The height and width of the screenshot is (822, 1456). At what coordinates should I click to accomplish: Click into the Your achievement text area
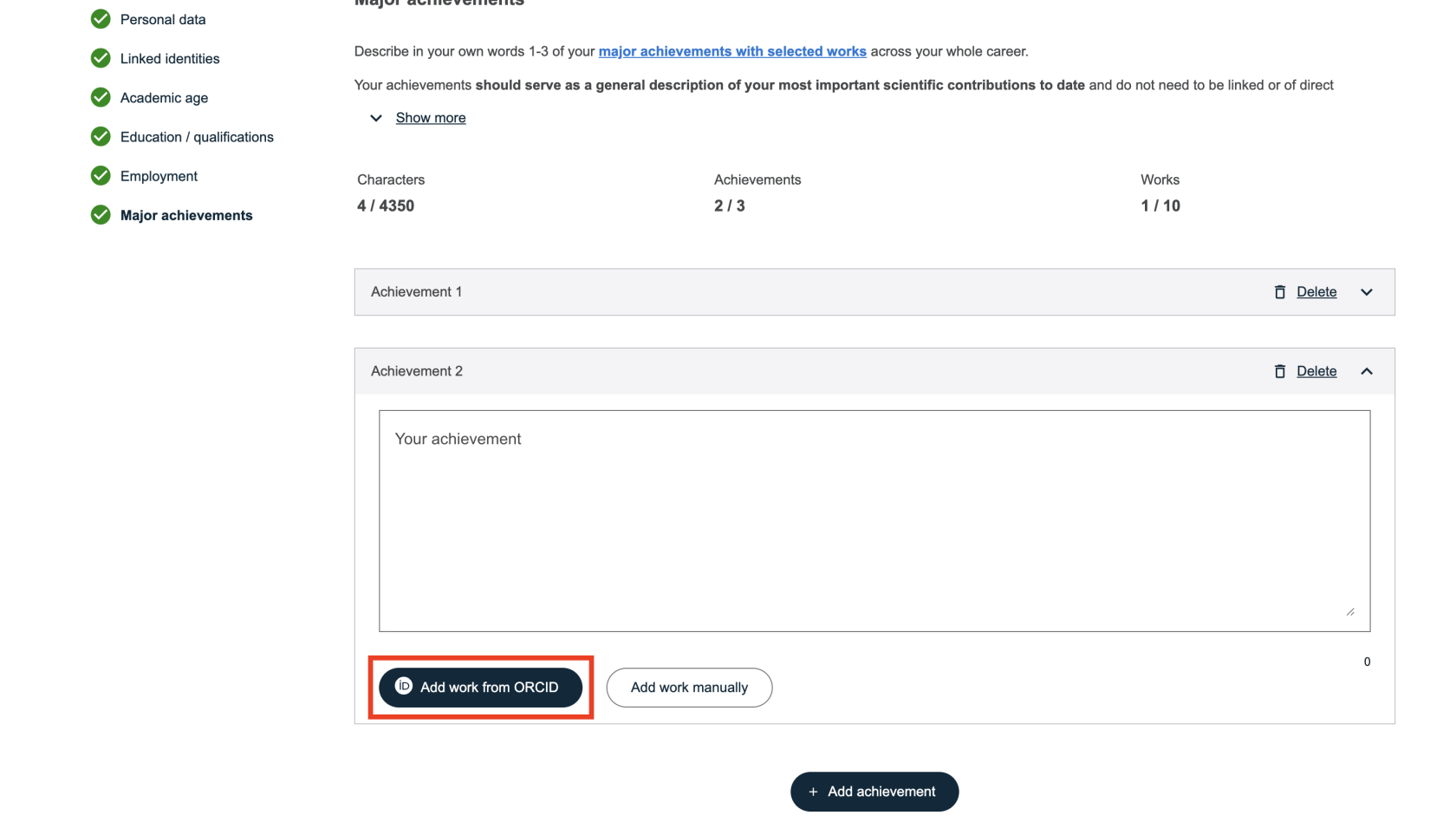click(874, 520)
